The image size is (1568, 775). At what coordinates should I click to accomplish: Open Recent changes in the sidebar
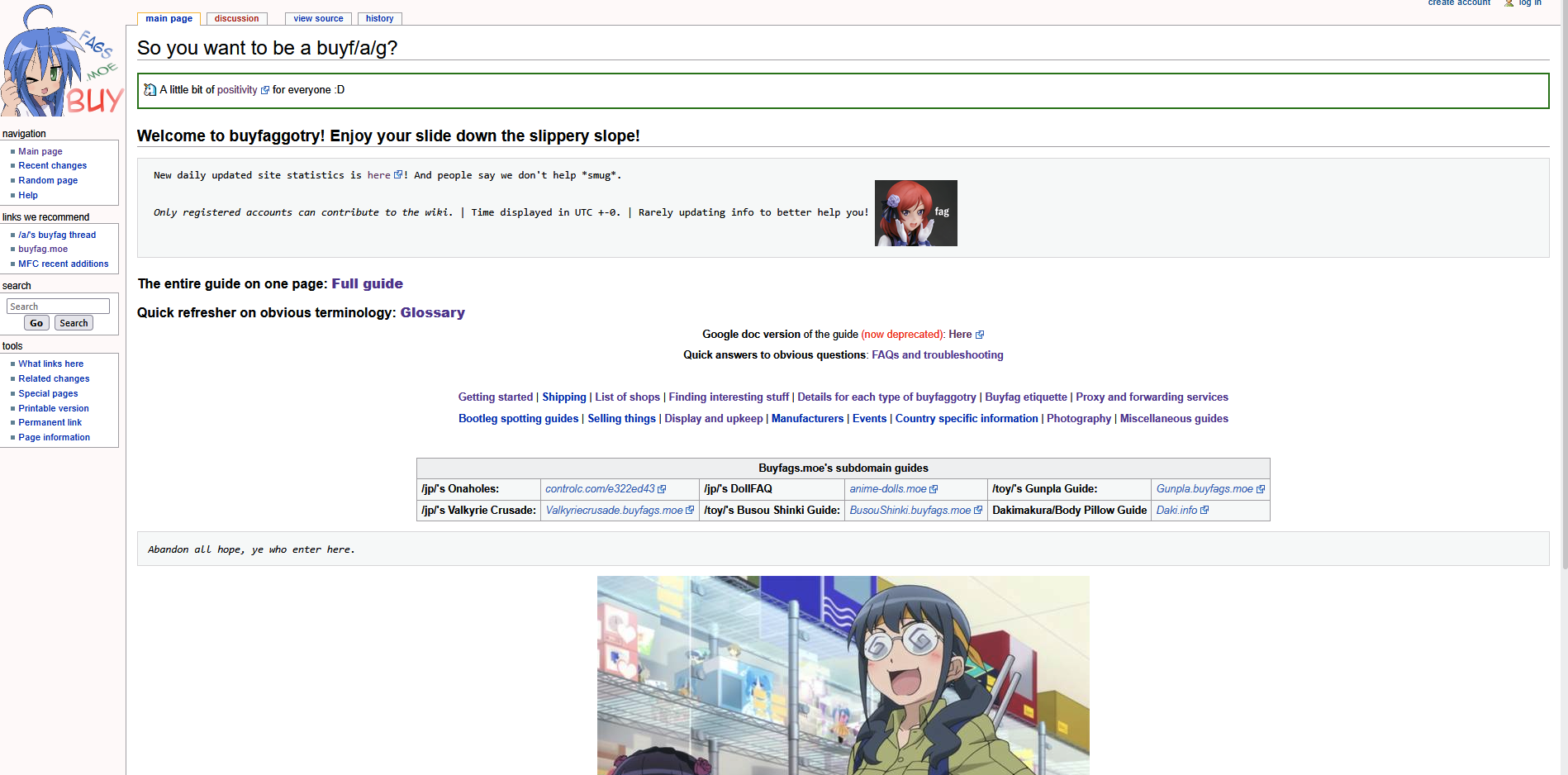[x=53, y=166]
